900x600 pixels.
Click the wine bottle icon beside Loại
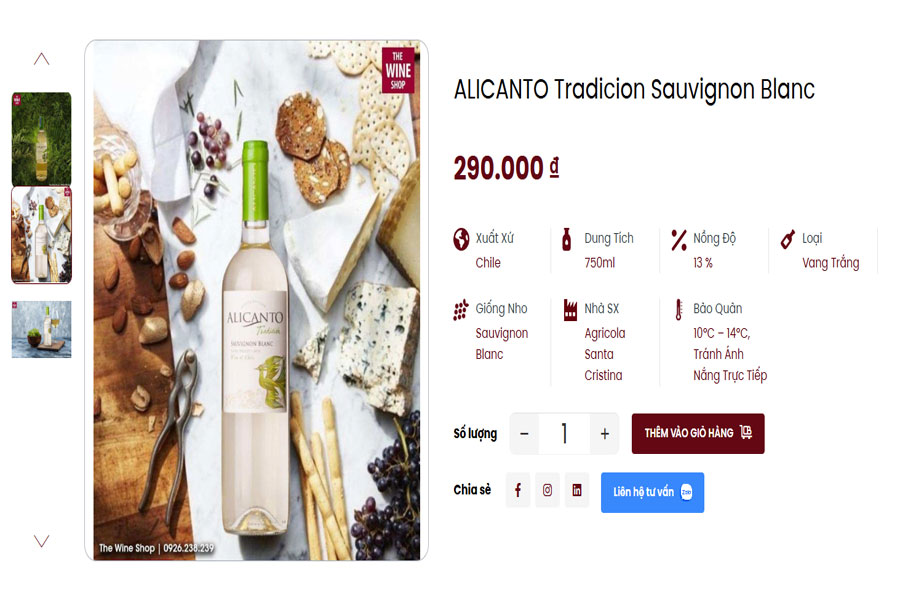(x=788, y=239)
